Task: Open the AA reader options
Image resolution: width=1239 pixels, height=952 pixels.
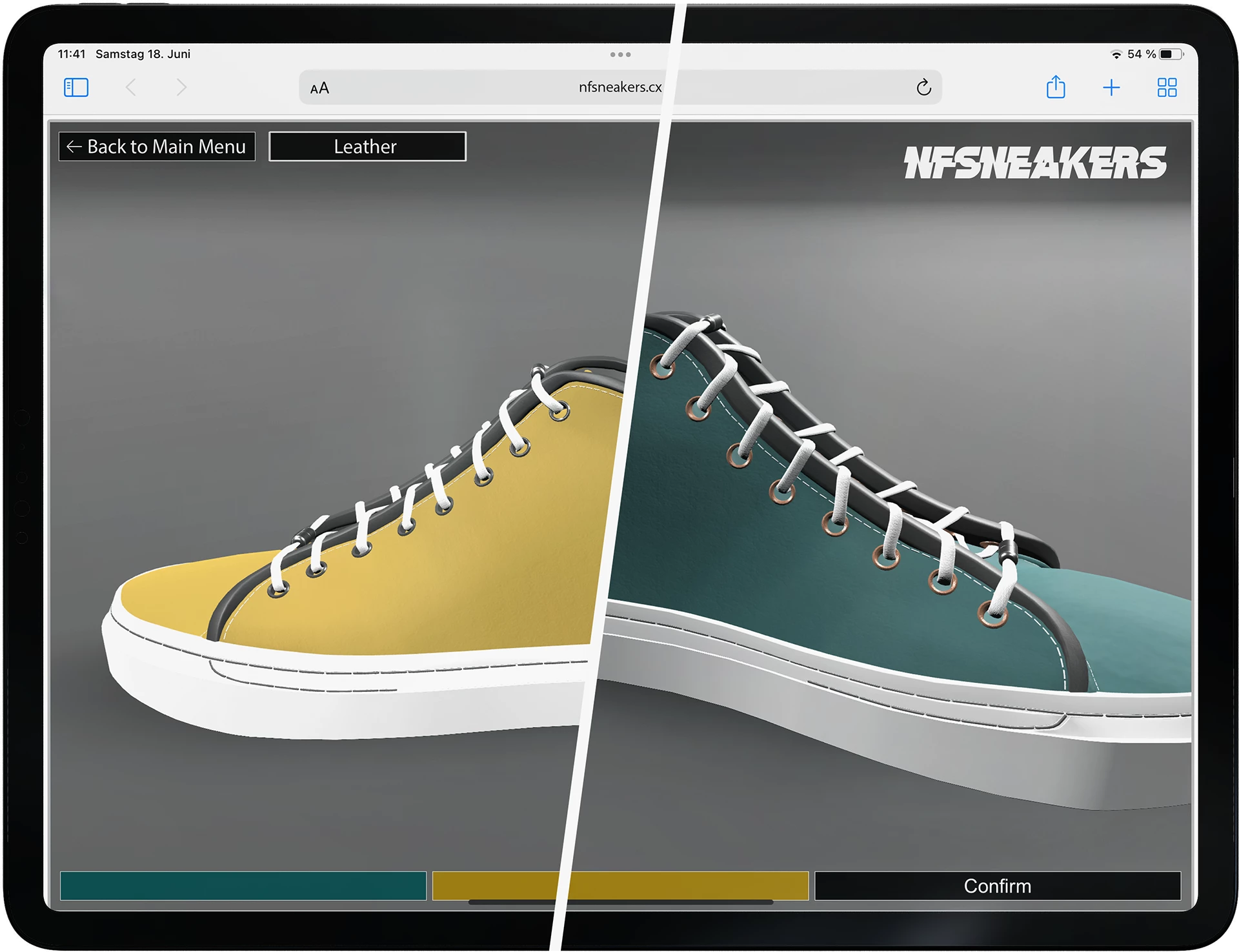Action: 319,88
